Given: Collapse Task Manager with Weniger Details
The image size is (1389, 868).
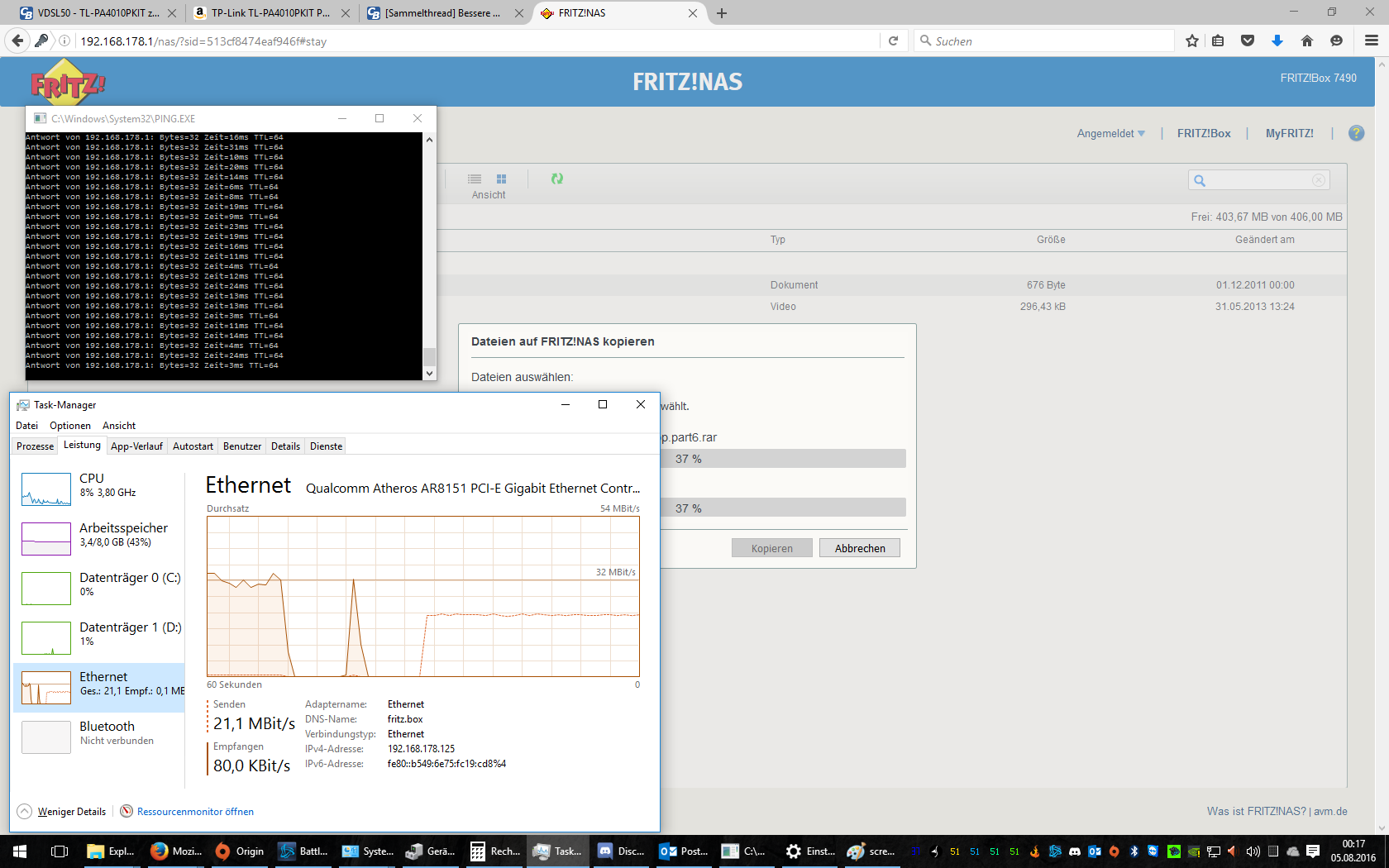Looking at the screenshot, I should point(62,812).
